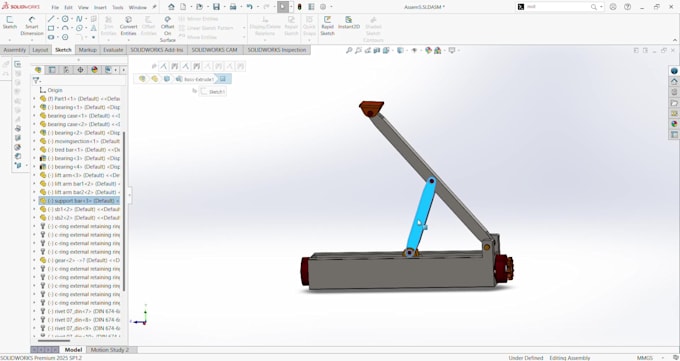Launch the Rapid Sketch tool
The image size is (680, 361).
coord(327,26)
